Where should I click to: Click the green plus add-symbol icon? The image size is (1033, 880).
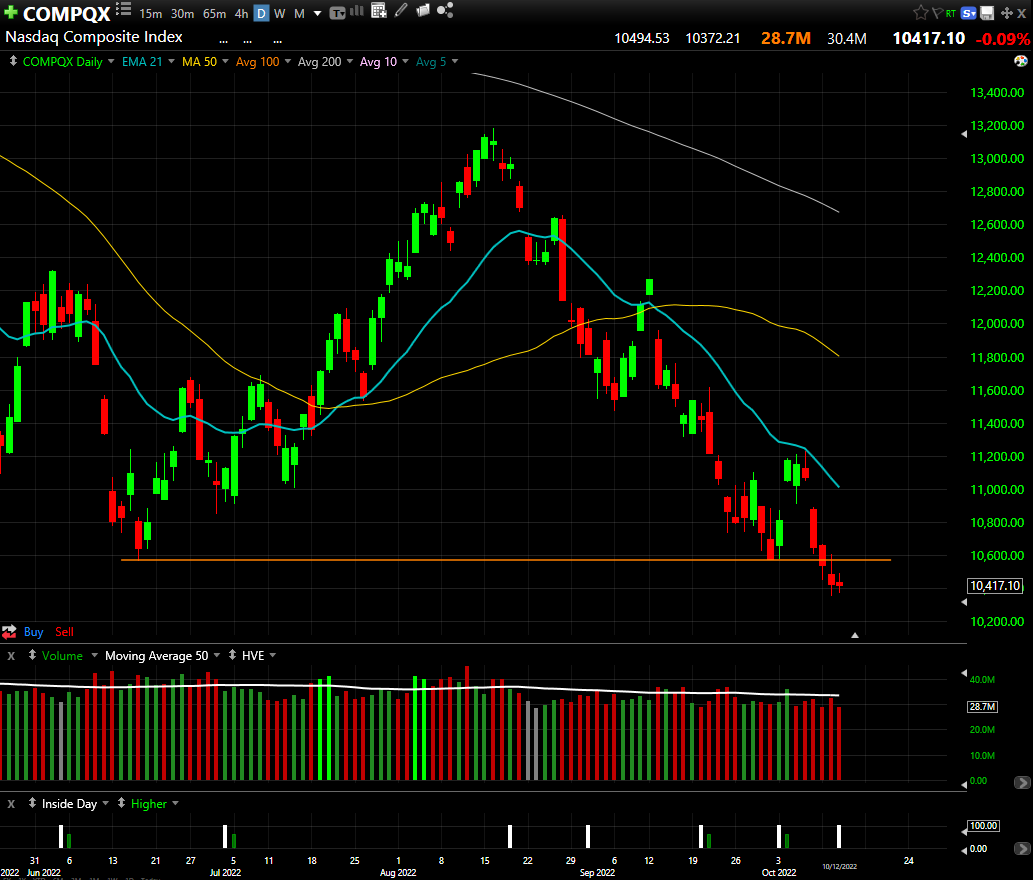(11, 13)
